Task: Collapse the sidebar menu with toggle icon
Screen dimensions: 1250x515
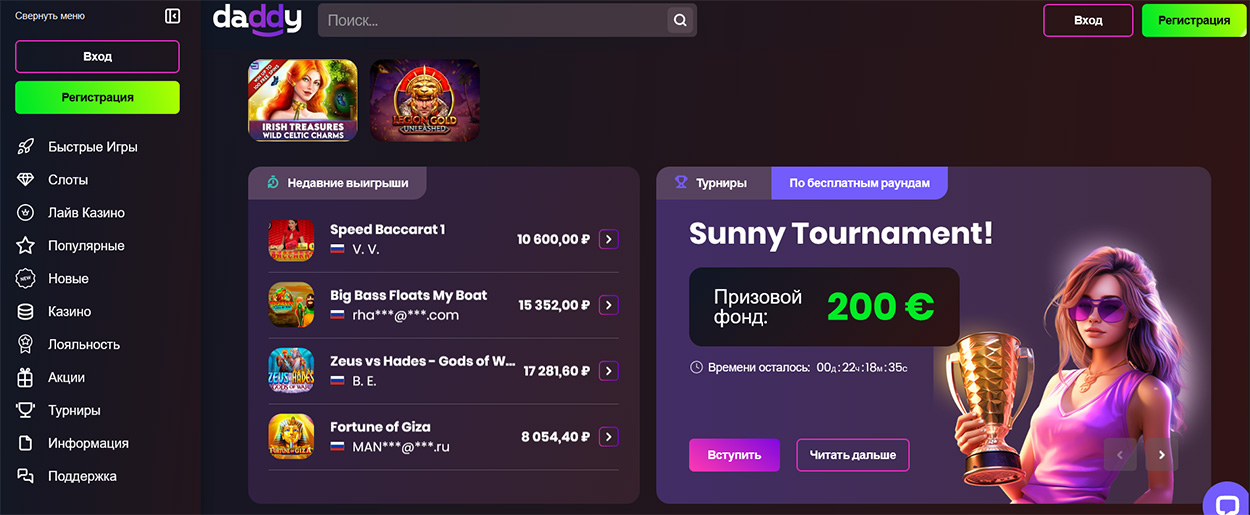Action: tap(172, 16)
